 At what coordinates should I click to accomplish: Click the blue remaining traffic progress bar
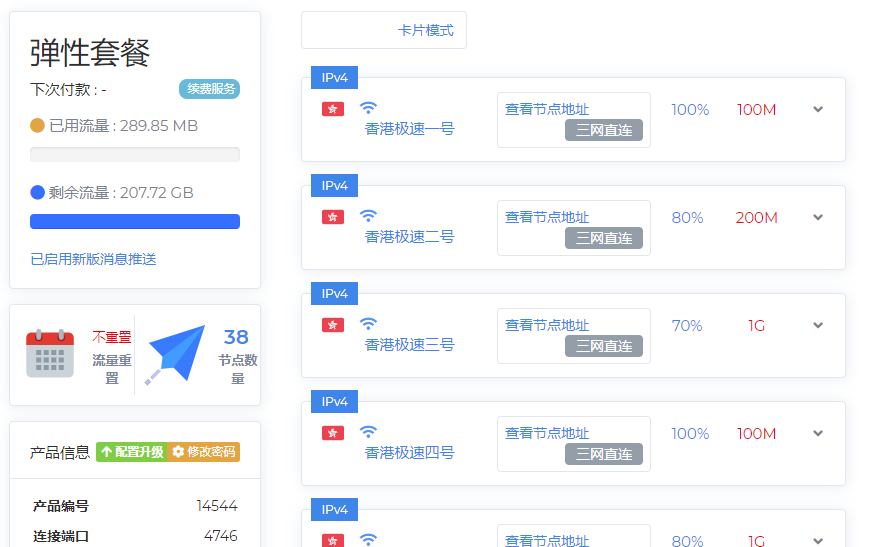135,221
